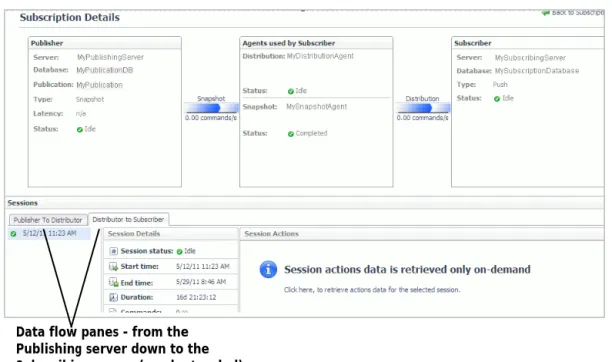Select the 5/12/11 11:23 AM session
The image size is (612, 362).
click(50, 234)
